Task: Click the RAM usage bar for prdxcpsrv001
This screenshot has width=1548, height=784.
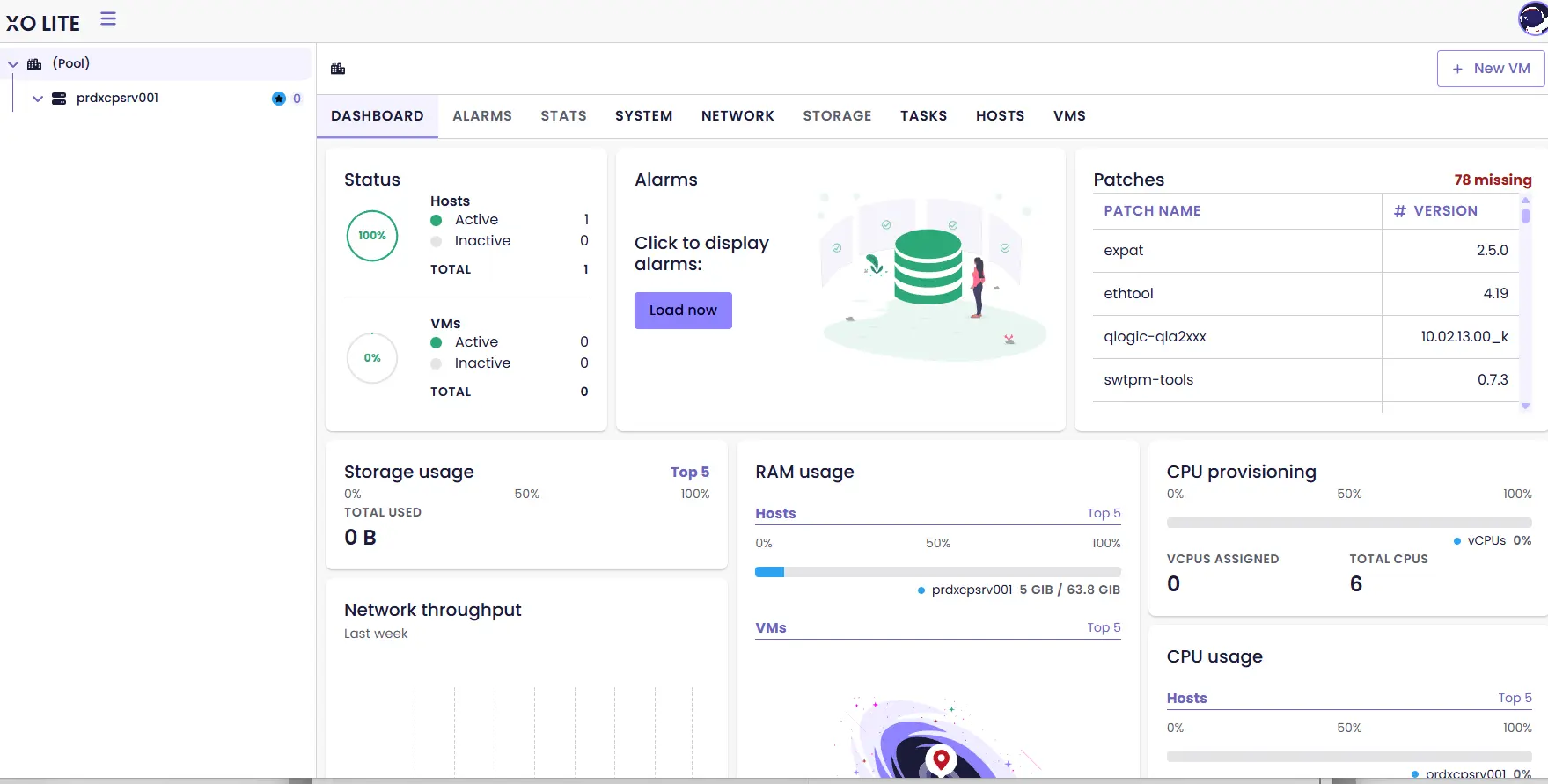Action: [937, 572]
